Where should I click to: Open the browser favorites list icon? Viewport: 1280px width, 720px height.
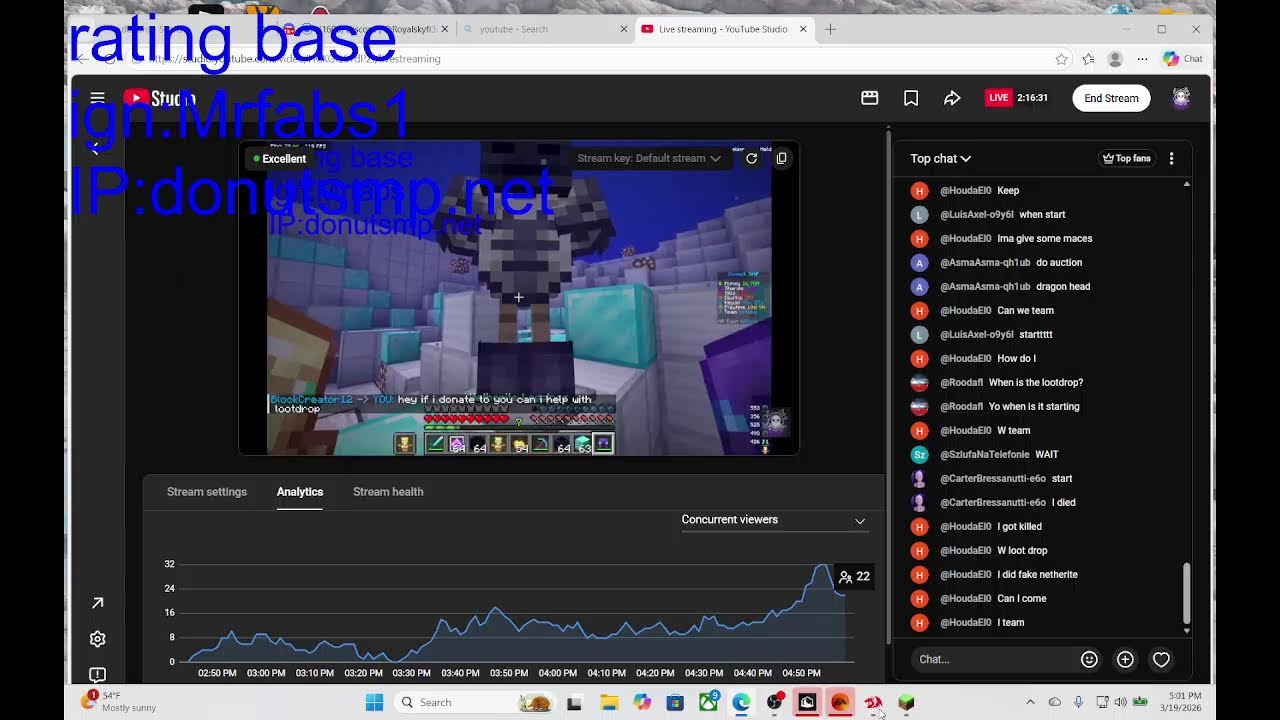(1088, 59)
